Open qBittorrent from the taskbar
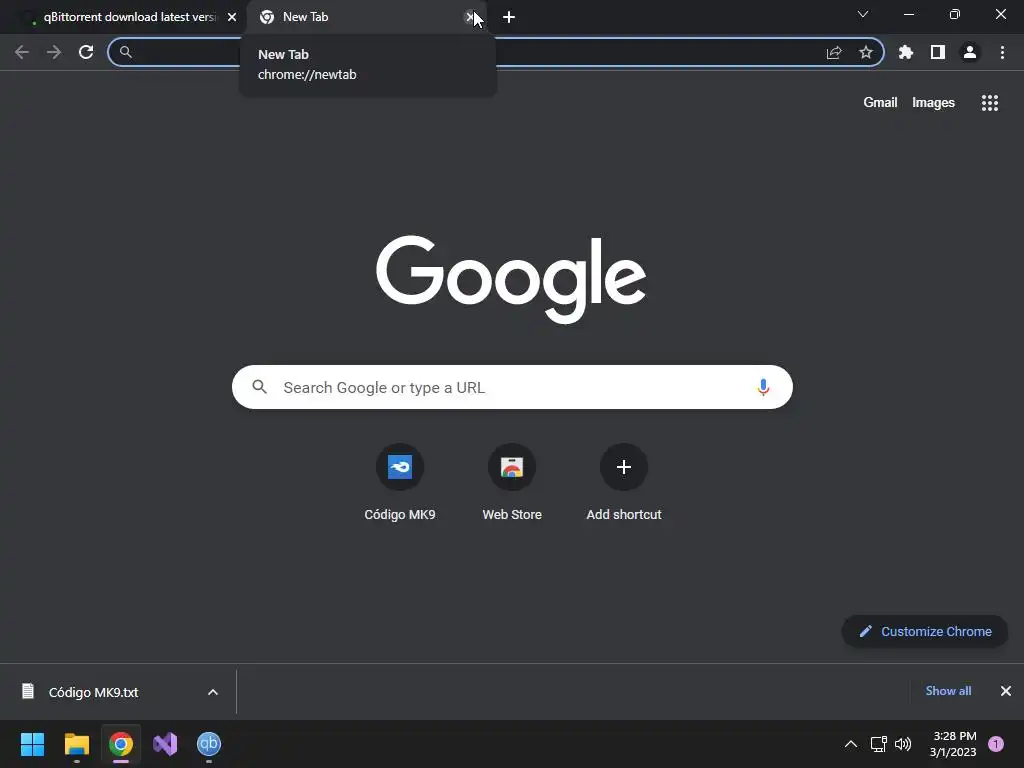This screenshot has height=768, width=1024. pos(209,744)
